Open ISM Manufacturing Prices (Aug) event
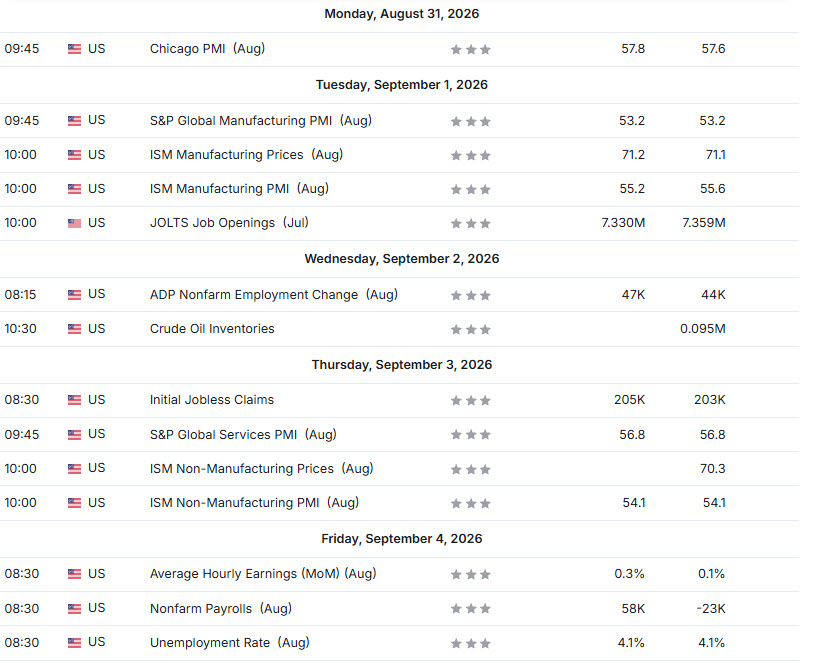This screenshot has width=820, height=663. (x=246, y=155)
